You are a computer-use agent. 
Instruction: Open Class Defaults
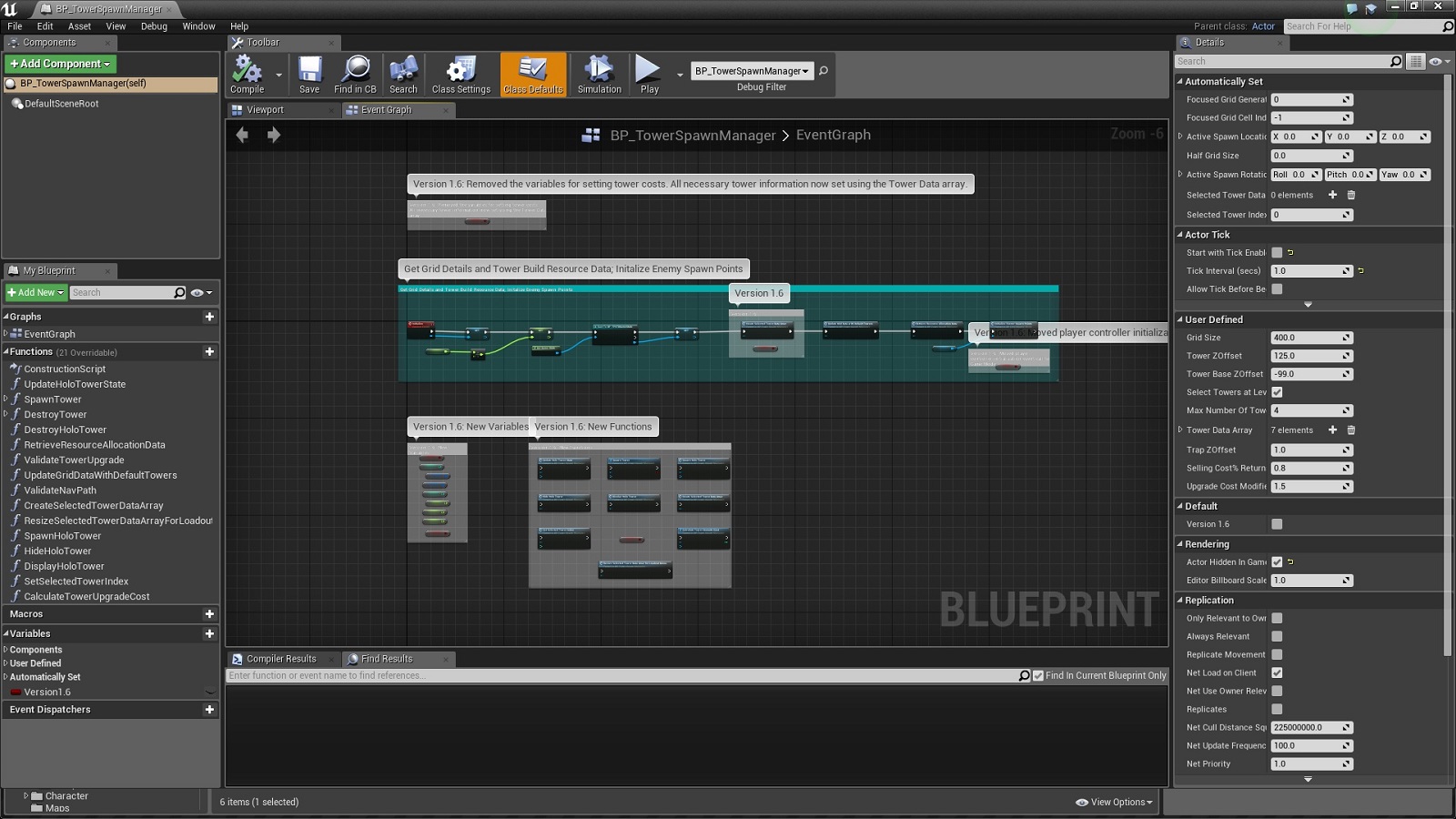[533, 75]
